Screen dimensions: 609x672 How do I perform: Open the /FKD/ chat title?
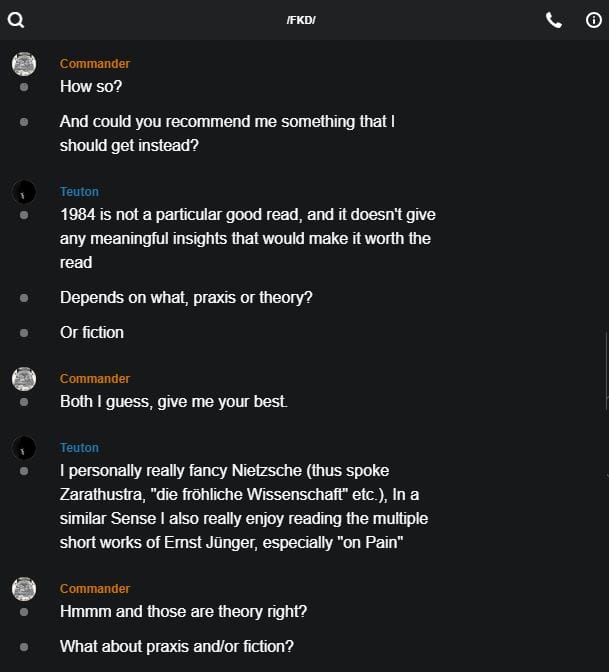[301, 21]
